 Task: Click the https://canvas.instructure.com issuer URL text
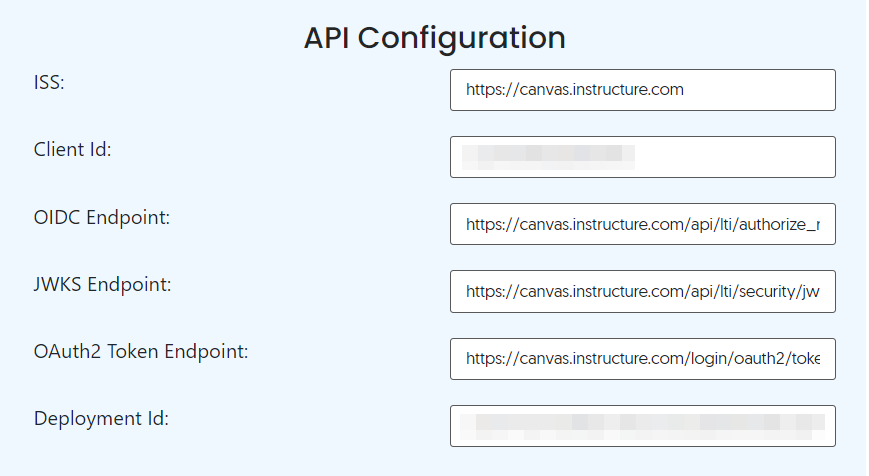pos(575,90)
